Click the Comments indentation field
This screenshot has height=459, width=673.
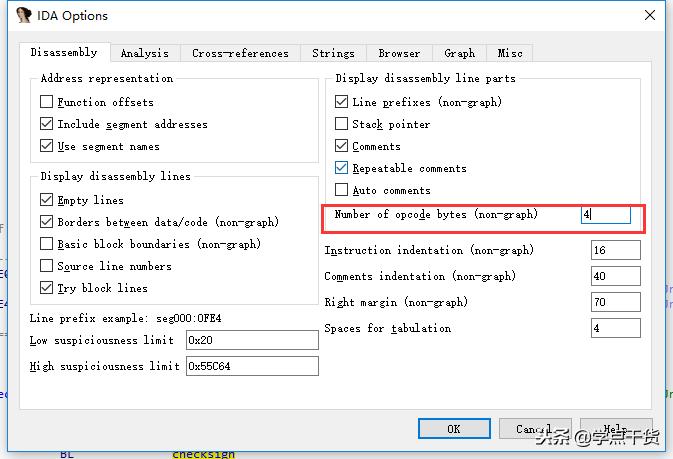pyautogui.click(x=615, y=276)
